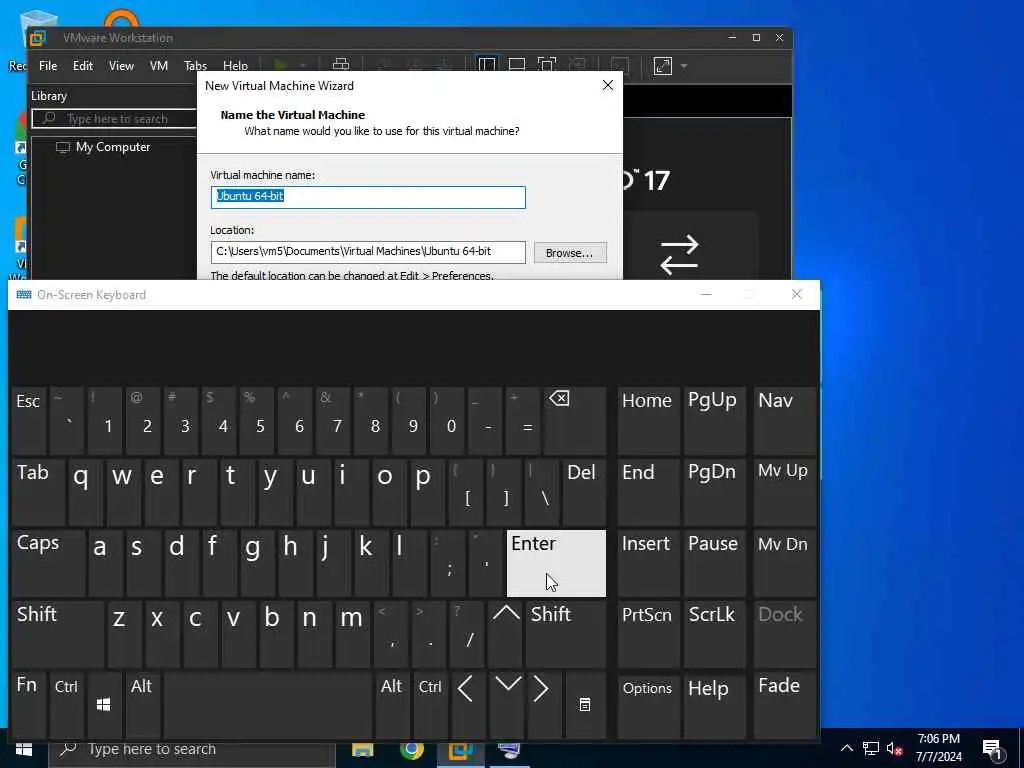The image size is (1024, 768).
Task: Click the full screen mode toolbar icon
Action: click(547, 65)
